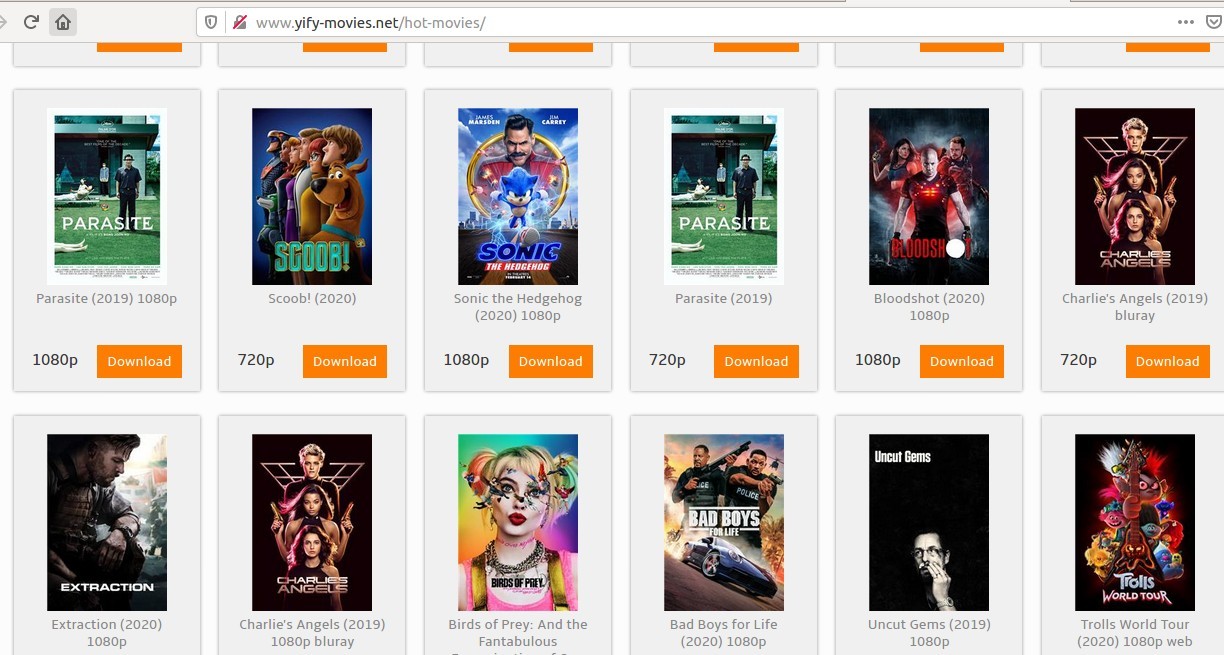Open the Charlie's Angels poster beside the Extraction card
This screenshot has height=655, width=1224.
(312, 522)
